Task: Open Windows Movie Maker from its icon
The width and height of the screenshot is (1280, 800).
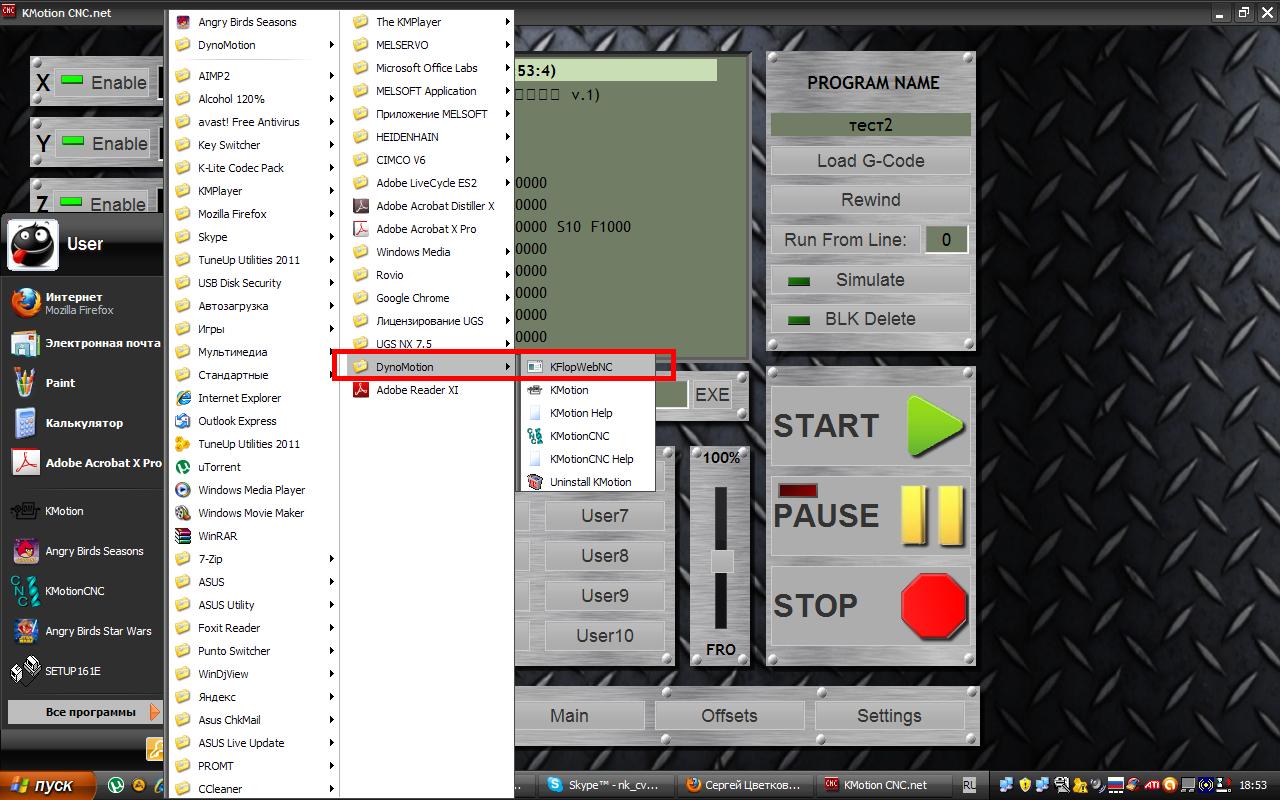Action: [183, 513]
